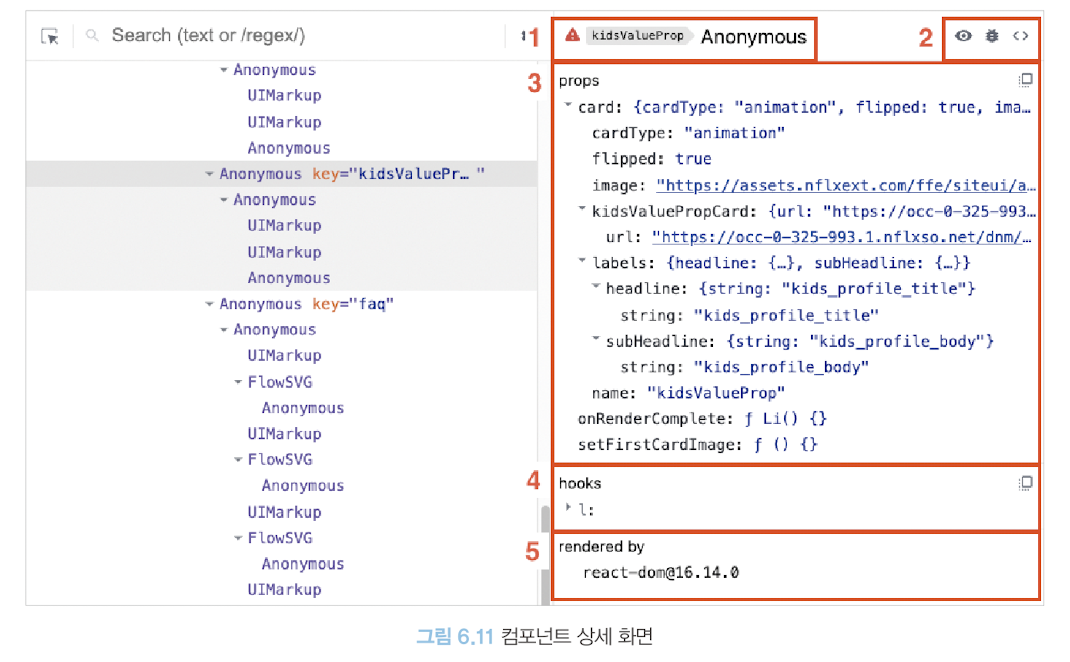Click the react-dom@16.14.0 renderer entry

(661, 573)
